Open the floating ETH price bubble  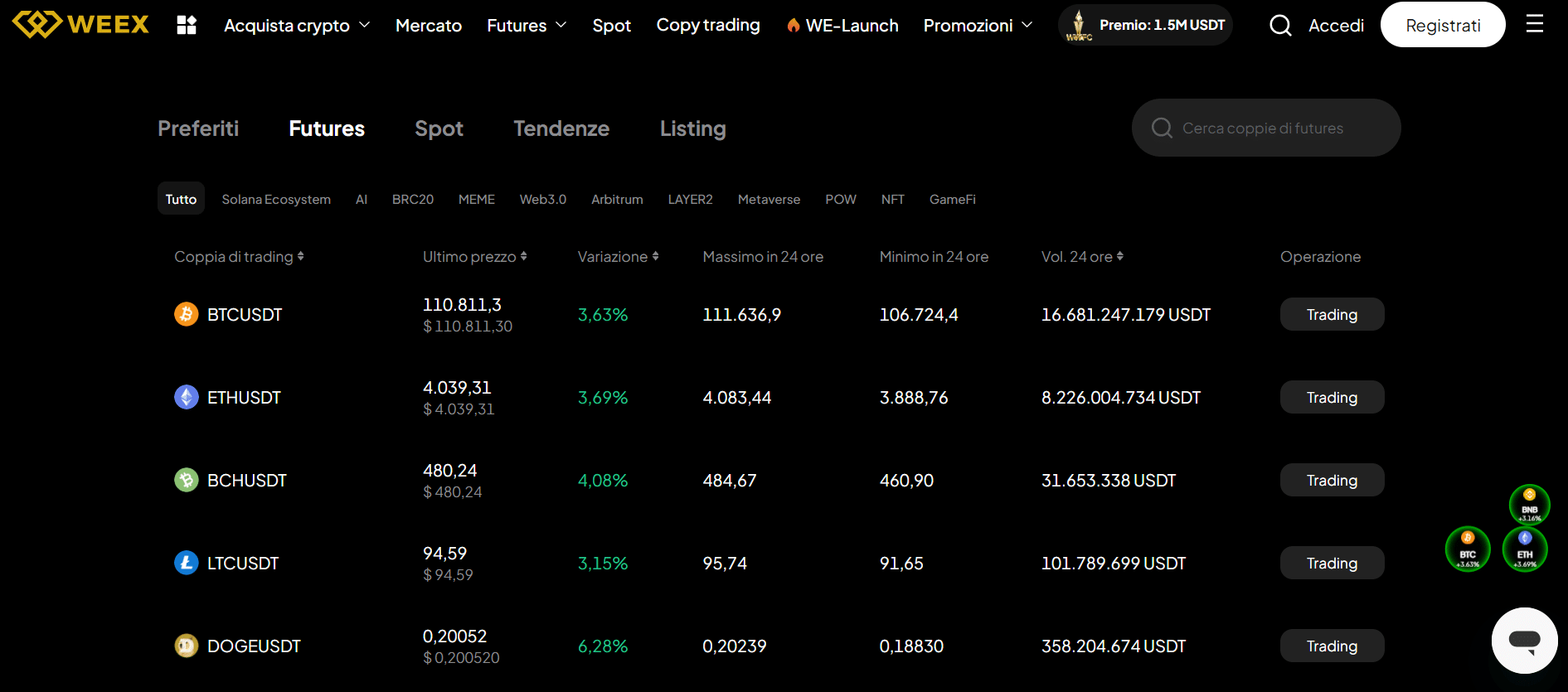click(x=1525, y=549)
